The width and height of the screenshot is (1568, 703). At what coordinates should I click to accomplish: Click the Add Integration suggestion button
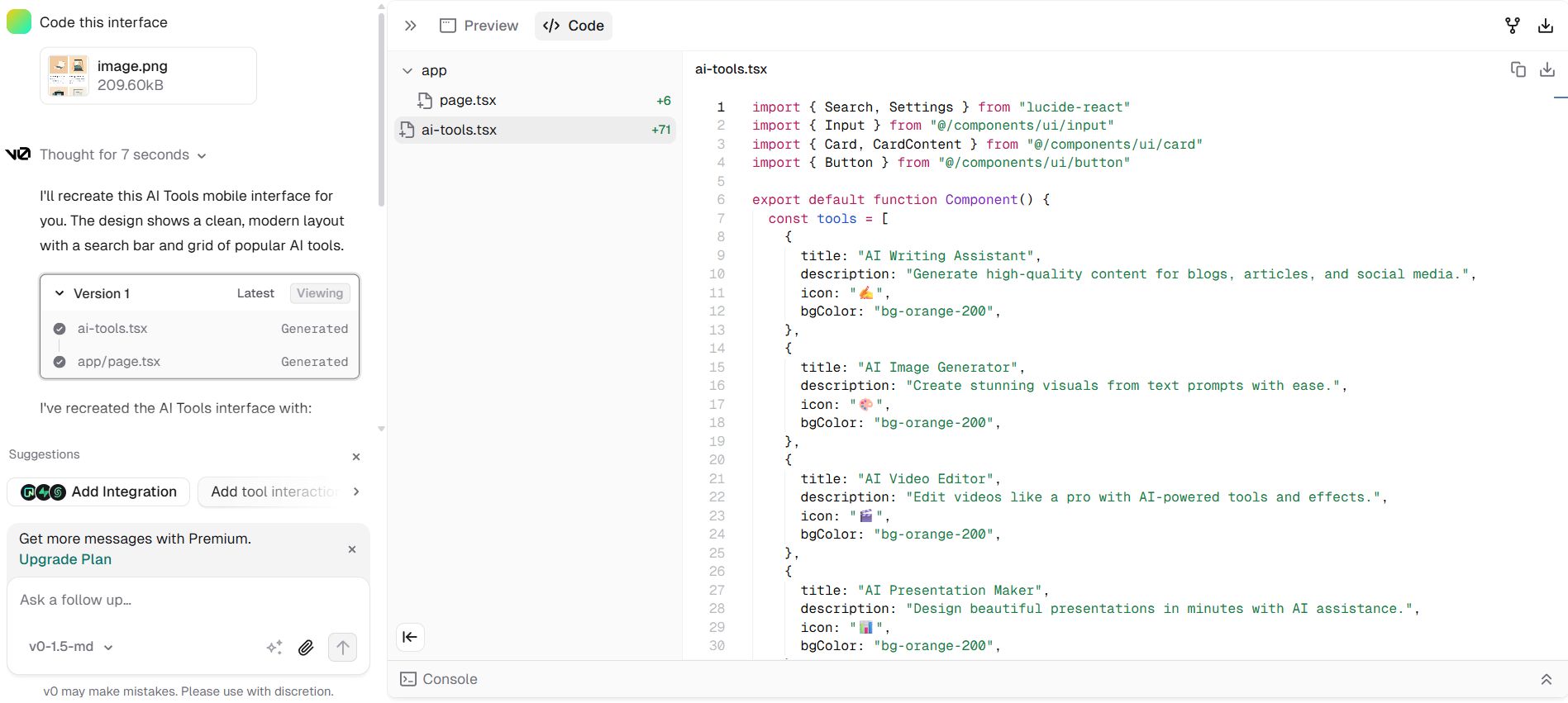(98, 492)
